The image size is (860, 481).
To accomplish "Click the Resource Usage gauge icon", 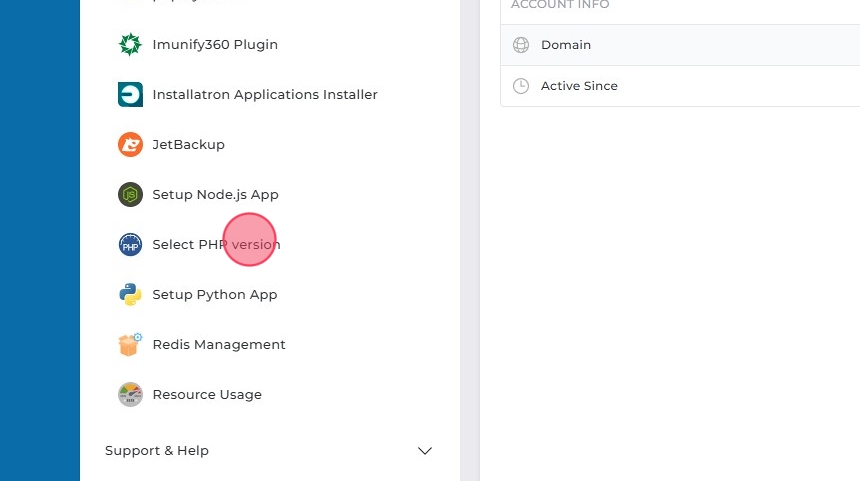I will [130, 395].
